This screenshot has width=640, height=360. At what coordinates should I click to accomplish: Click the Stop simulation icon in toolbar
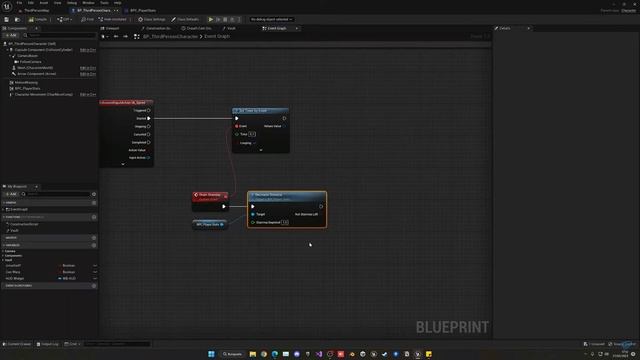pyautogui.click(x=225, y=19)
